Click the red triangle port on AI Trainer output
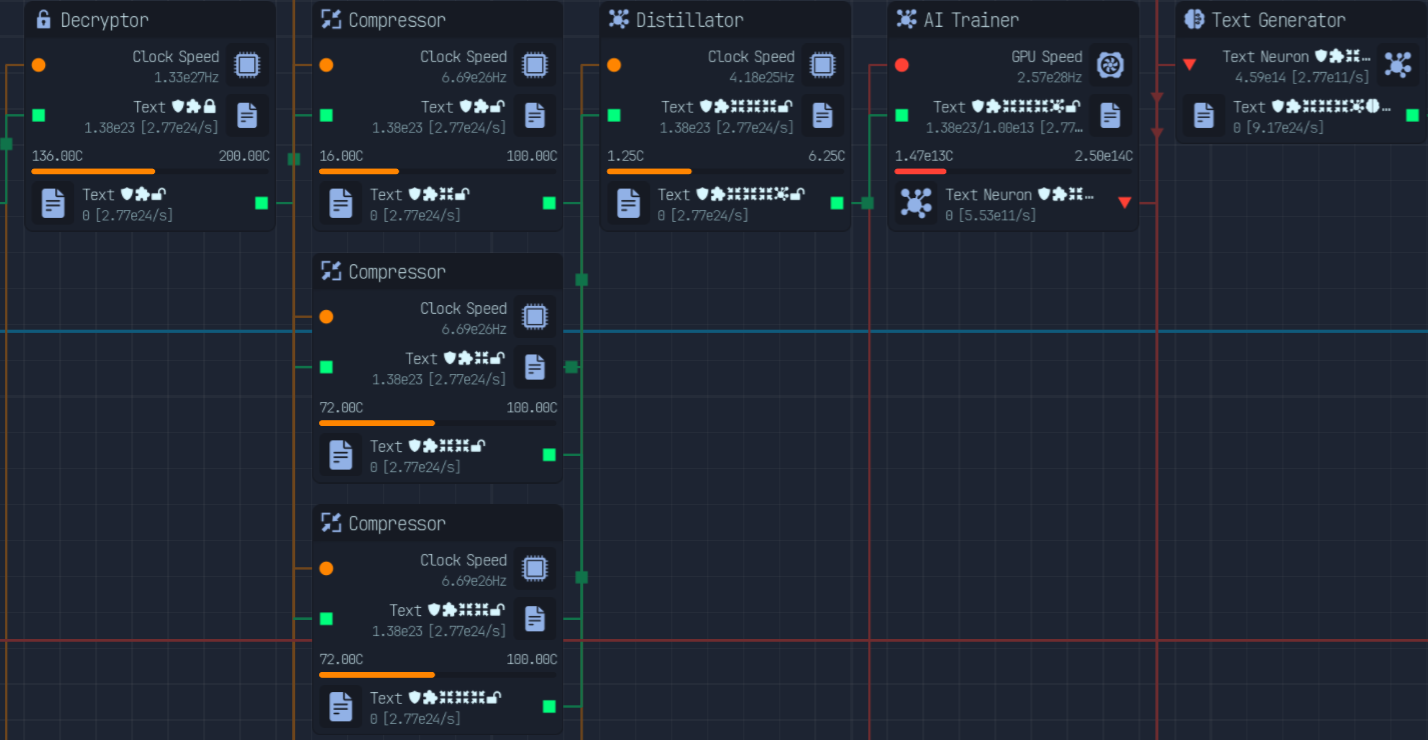Screen dimensions: 1428x740 (x=1124, y=203)
